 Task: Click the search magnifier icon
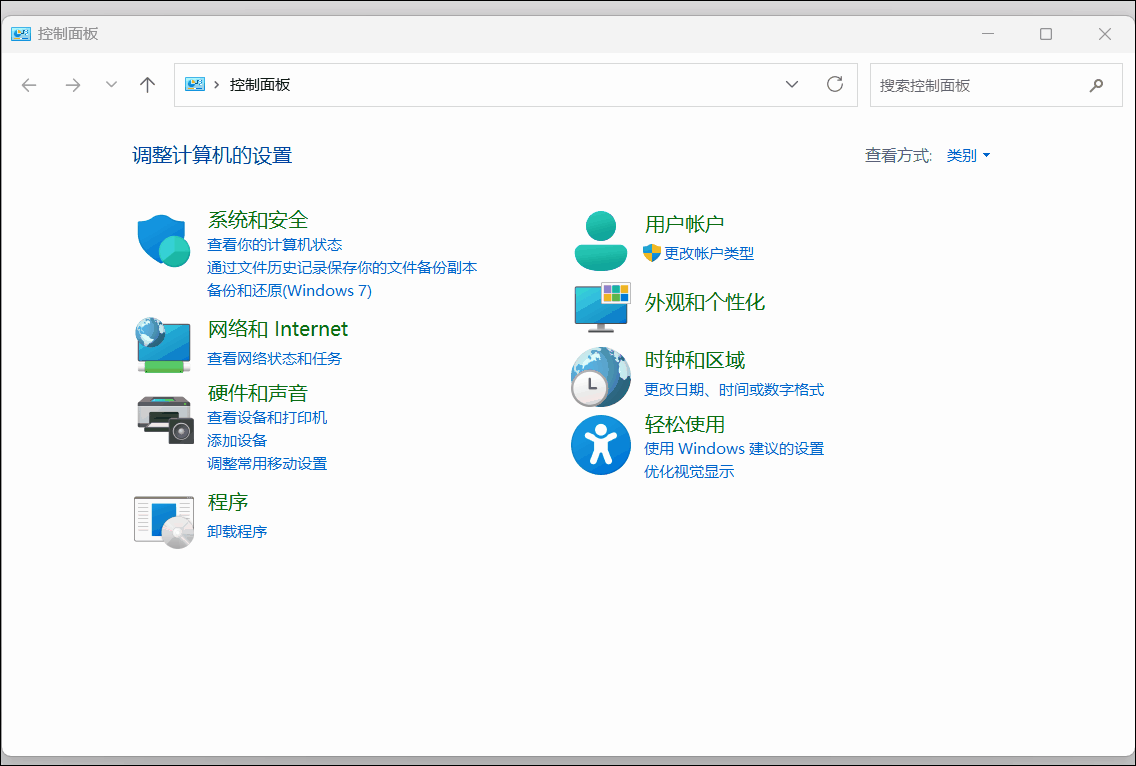pos(1096,85)
